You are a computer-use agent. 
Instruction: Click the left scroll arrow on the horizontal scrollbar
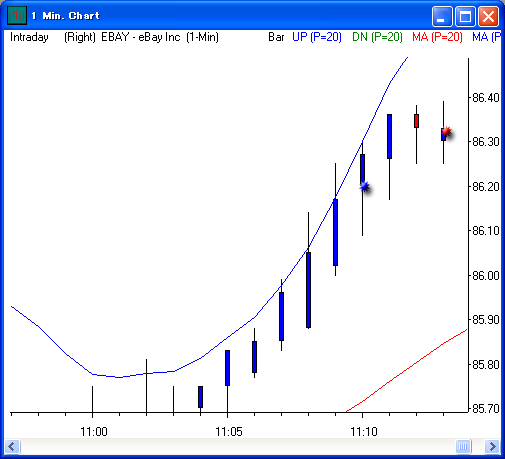pyautogui.click(x=12, y=446)
